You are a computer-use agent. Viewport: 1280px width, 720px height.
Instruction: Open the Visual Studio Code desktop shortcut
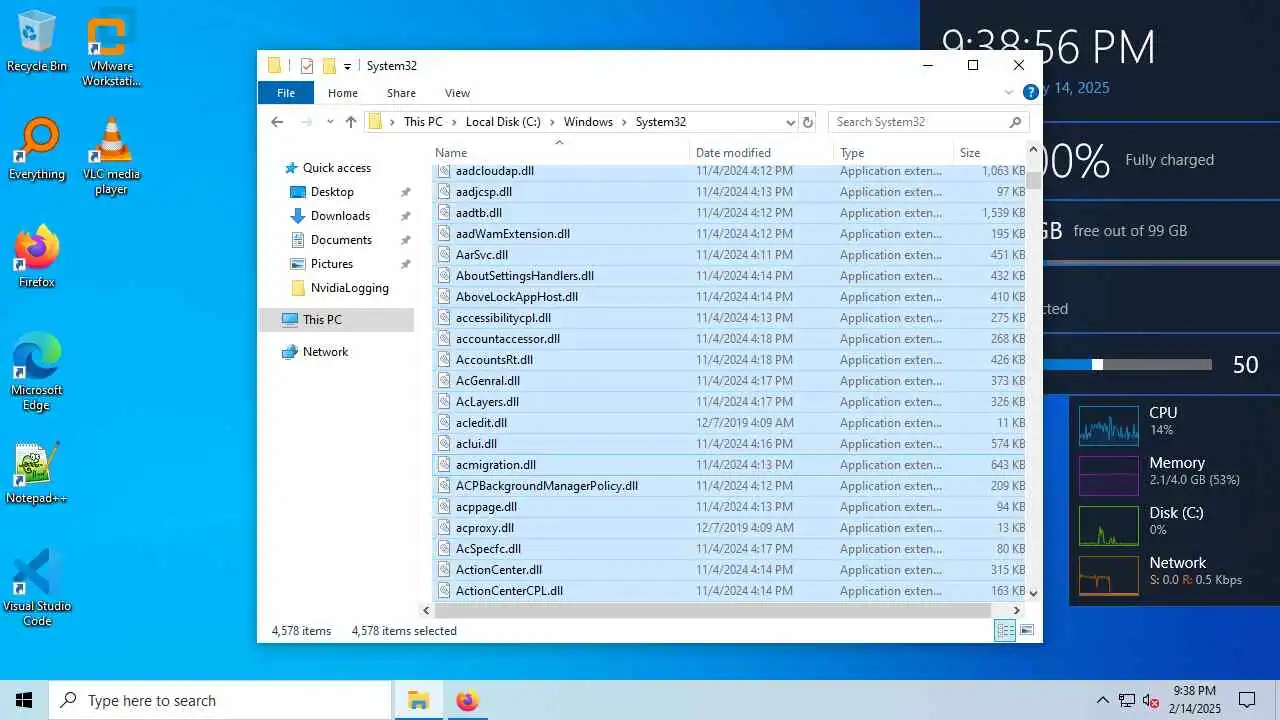coord(37,589)
